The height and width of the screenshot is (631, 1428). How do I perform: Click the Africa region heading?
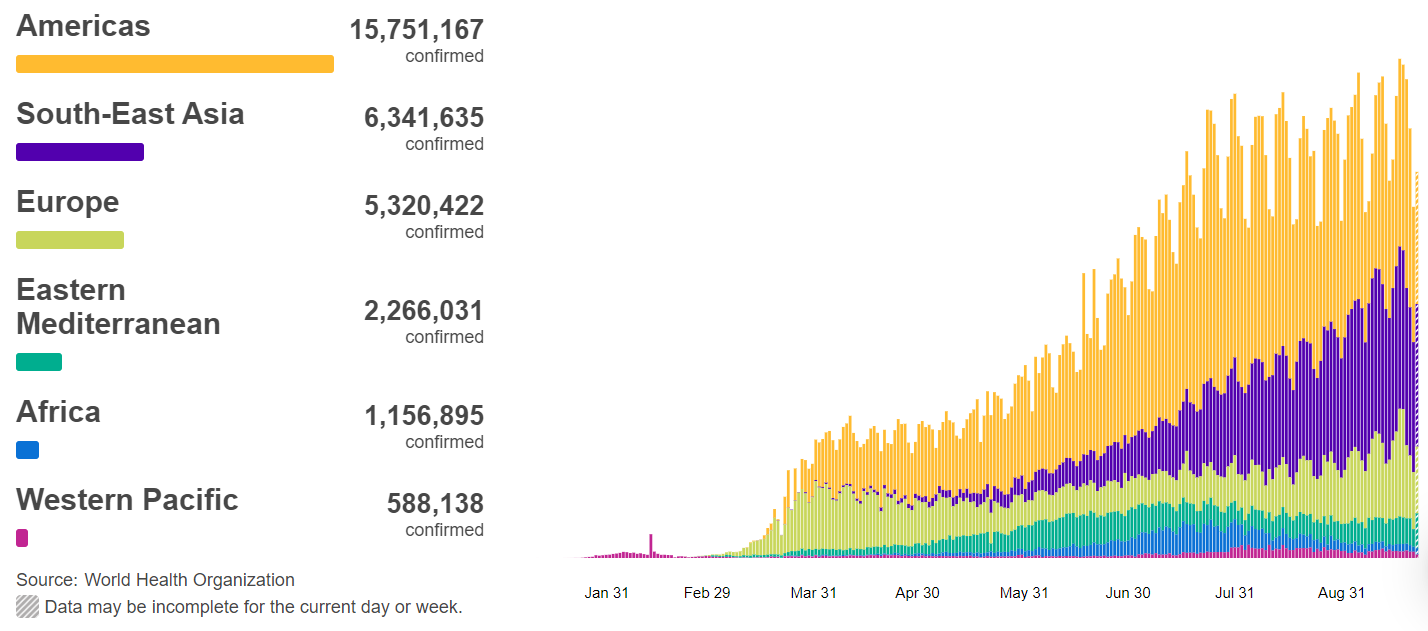tap(58, 412)
